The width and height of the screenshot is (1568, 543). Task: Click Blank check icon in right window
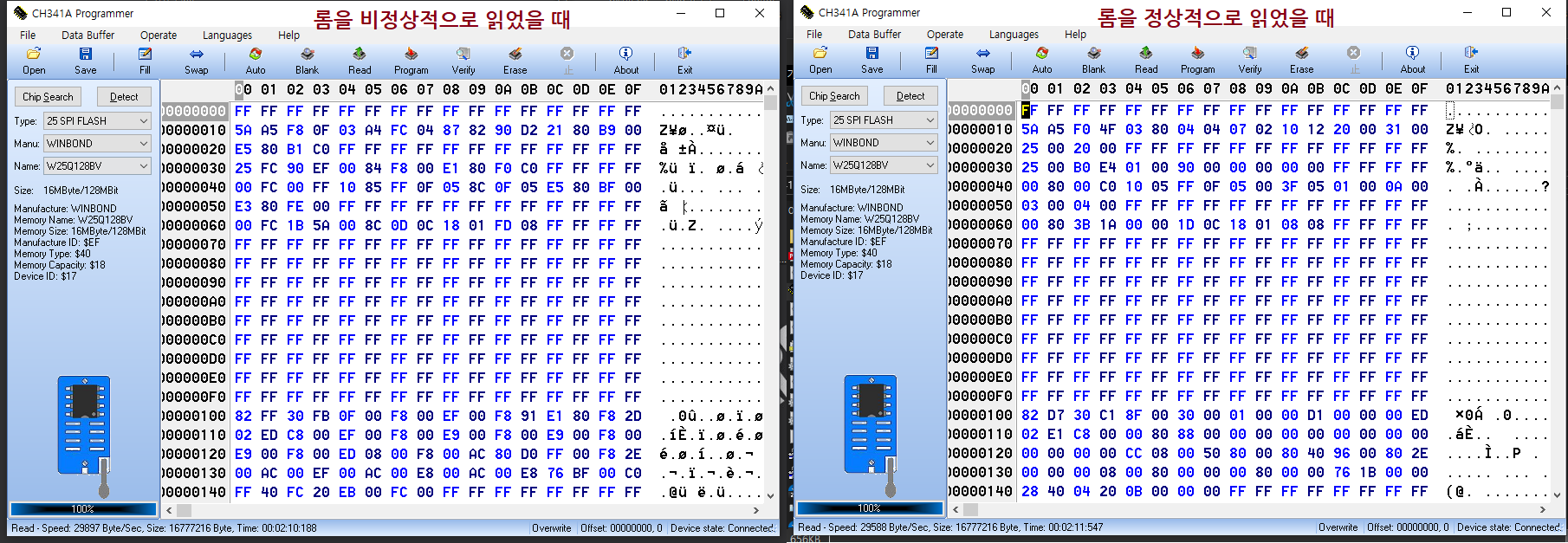coord(1093,60)
